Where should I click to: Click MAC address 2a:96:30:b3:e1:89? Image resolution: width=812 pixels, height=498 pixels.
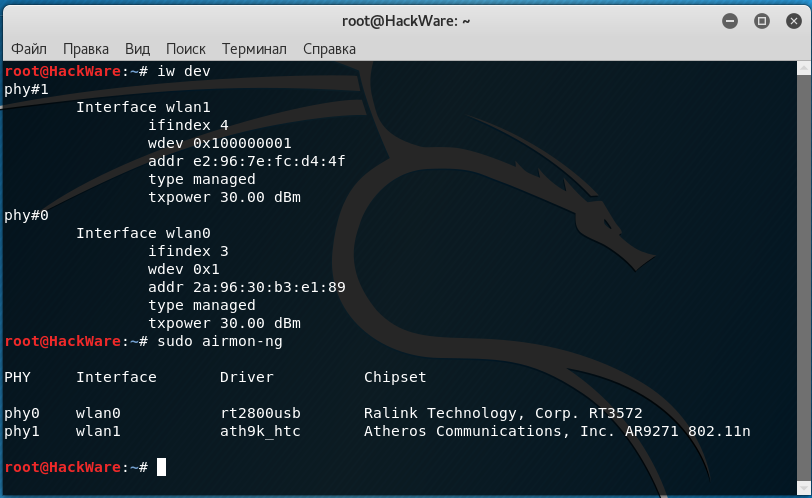[x=269, y=287]
